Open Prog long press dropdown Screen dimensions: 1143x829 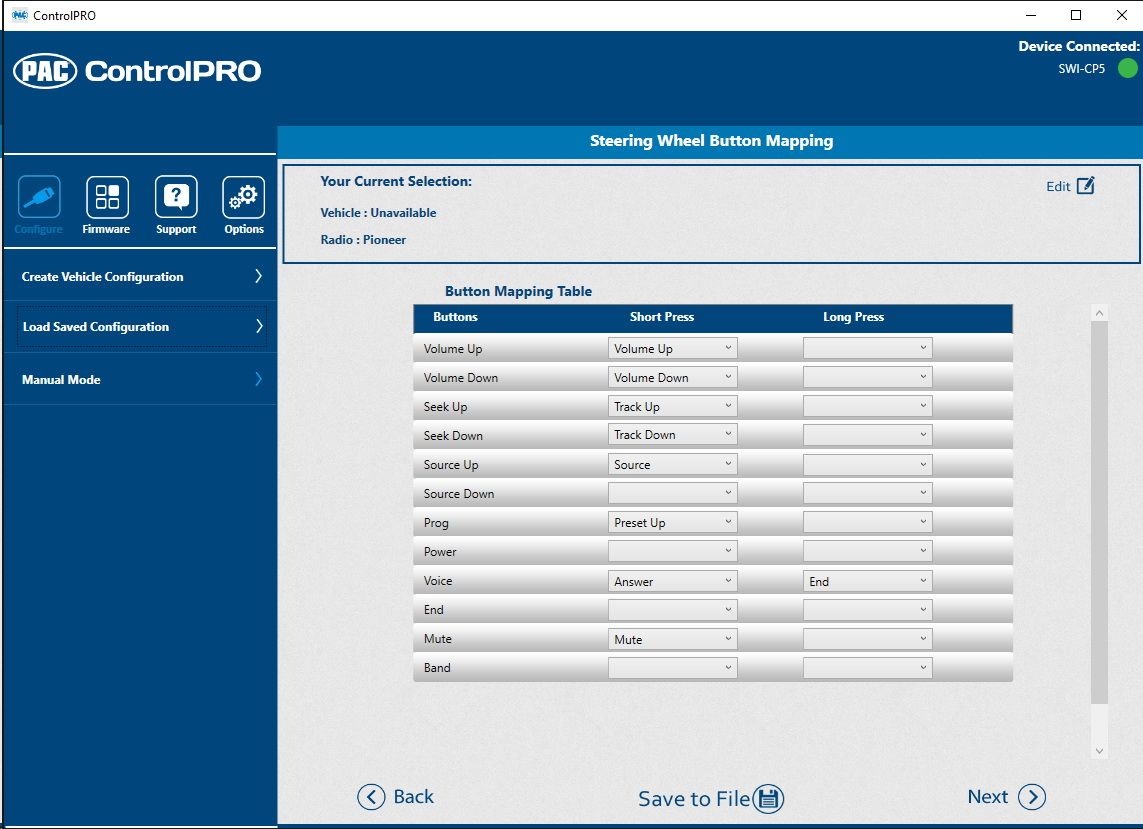(867, 522)
